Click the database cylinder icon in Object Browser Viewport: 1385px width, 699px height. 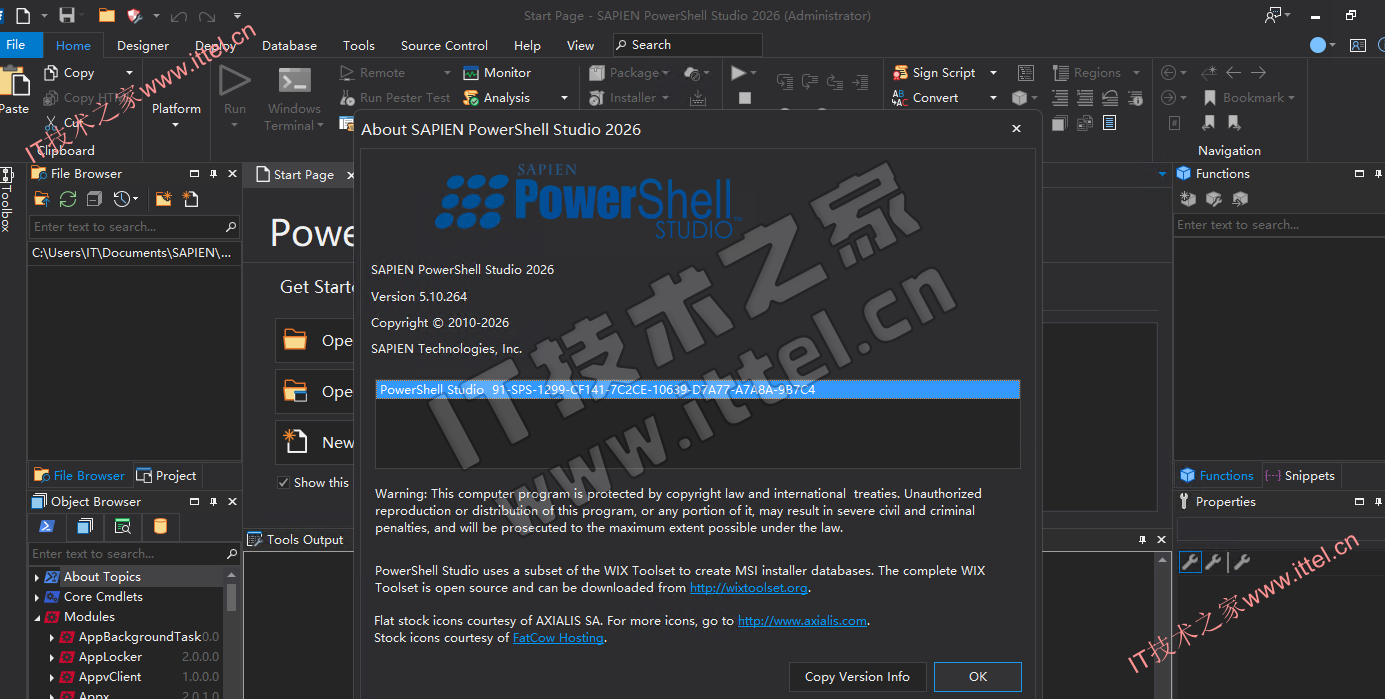[x=160, y=526]
